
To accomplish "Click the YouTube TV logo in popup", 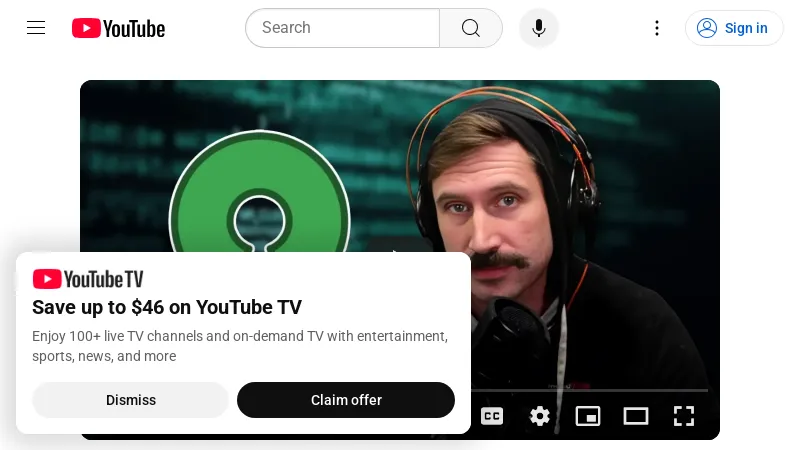I will tap(88, 279).
